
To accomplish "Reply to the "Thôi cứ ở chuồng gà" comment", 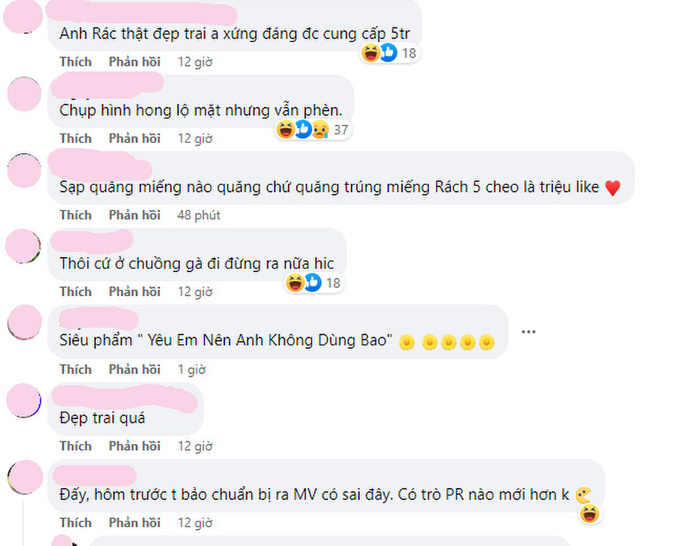I will click(x=134, y=292).
